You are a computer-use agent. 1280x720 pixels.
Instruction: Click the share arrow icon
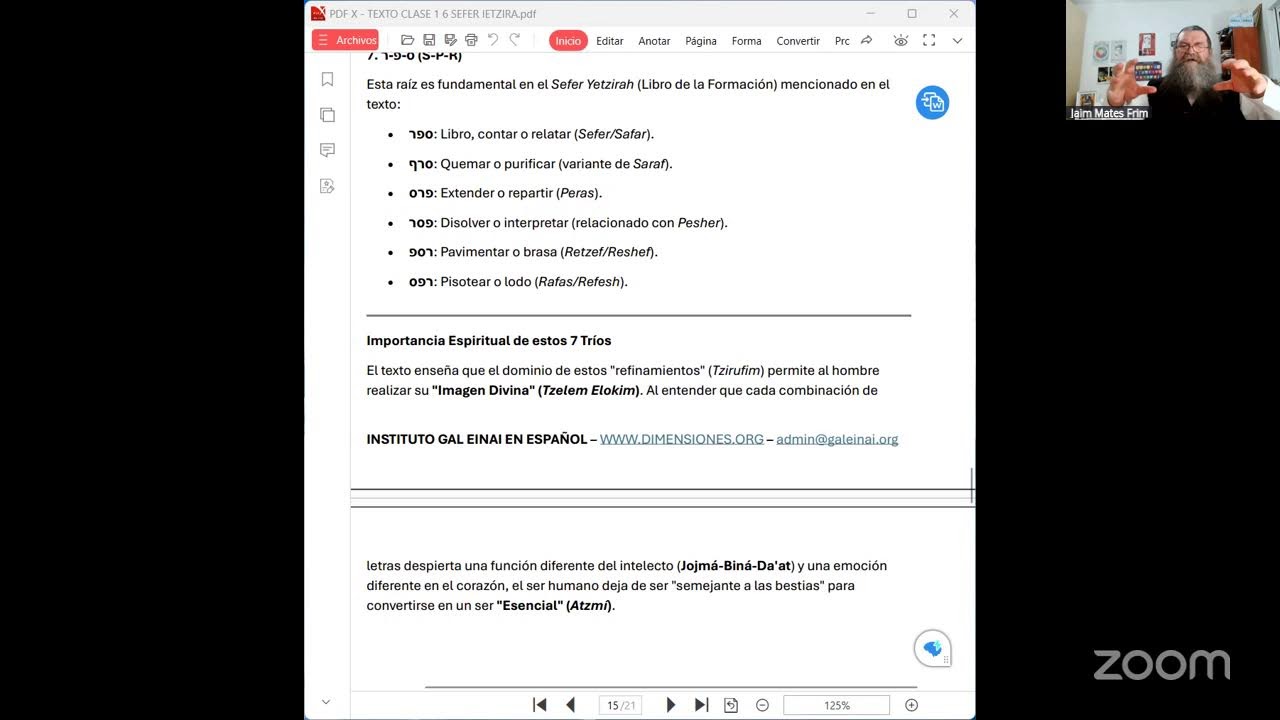(x=866, y=40)
